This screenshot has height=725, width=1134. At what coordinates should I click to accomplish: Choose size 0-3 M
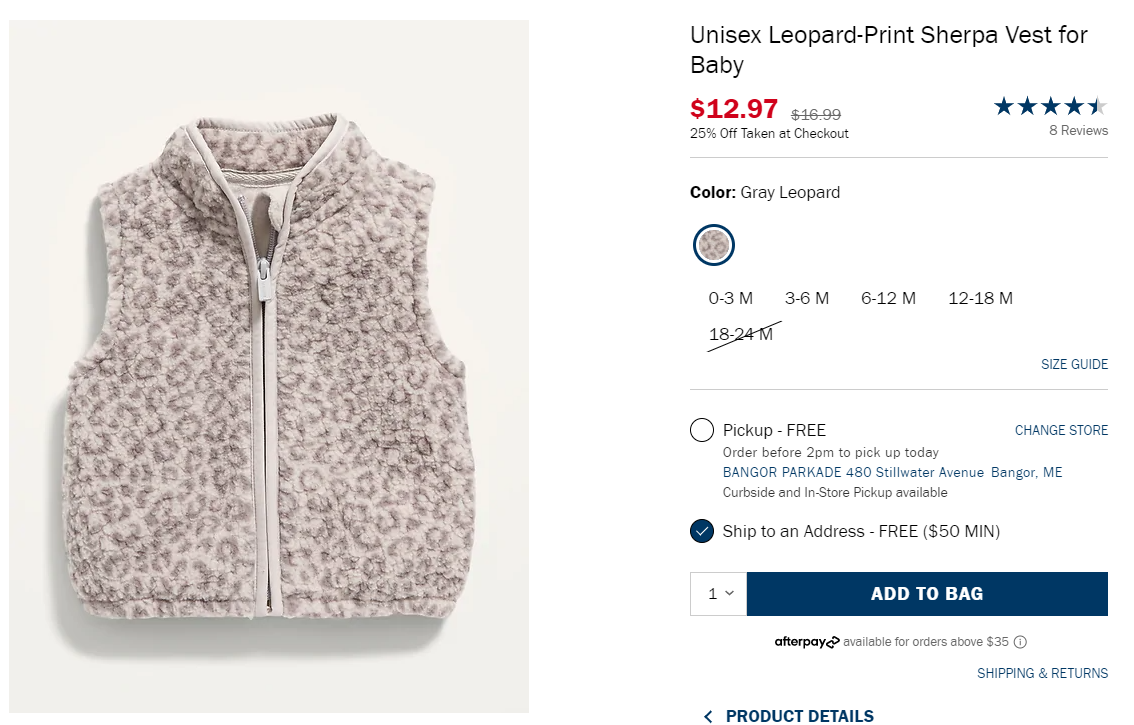point(731,298)
